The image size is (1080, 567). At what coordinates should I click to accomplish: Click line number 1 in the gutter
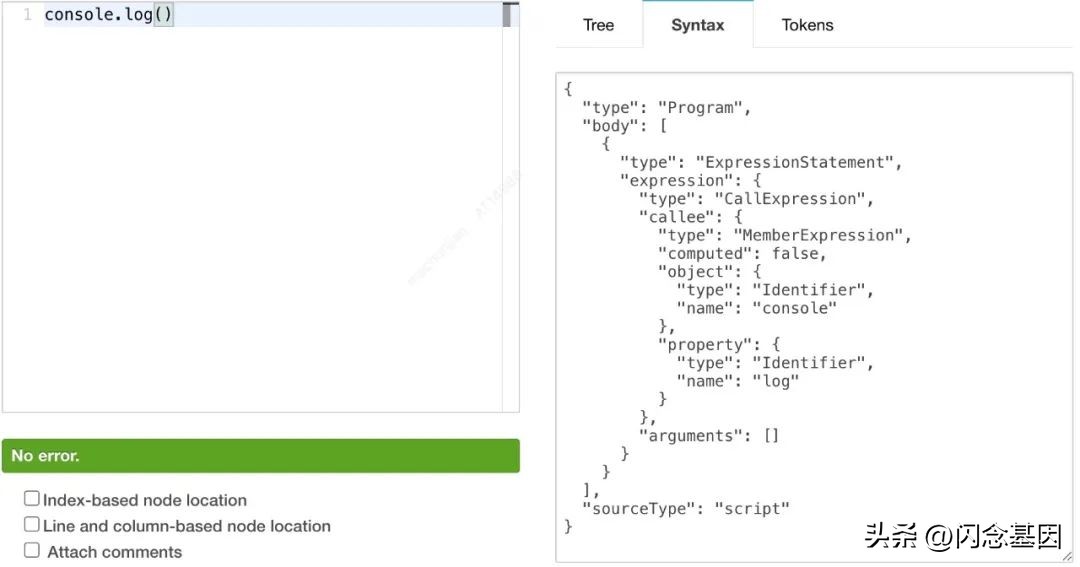26,16
